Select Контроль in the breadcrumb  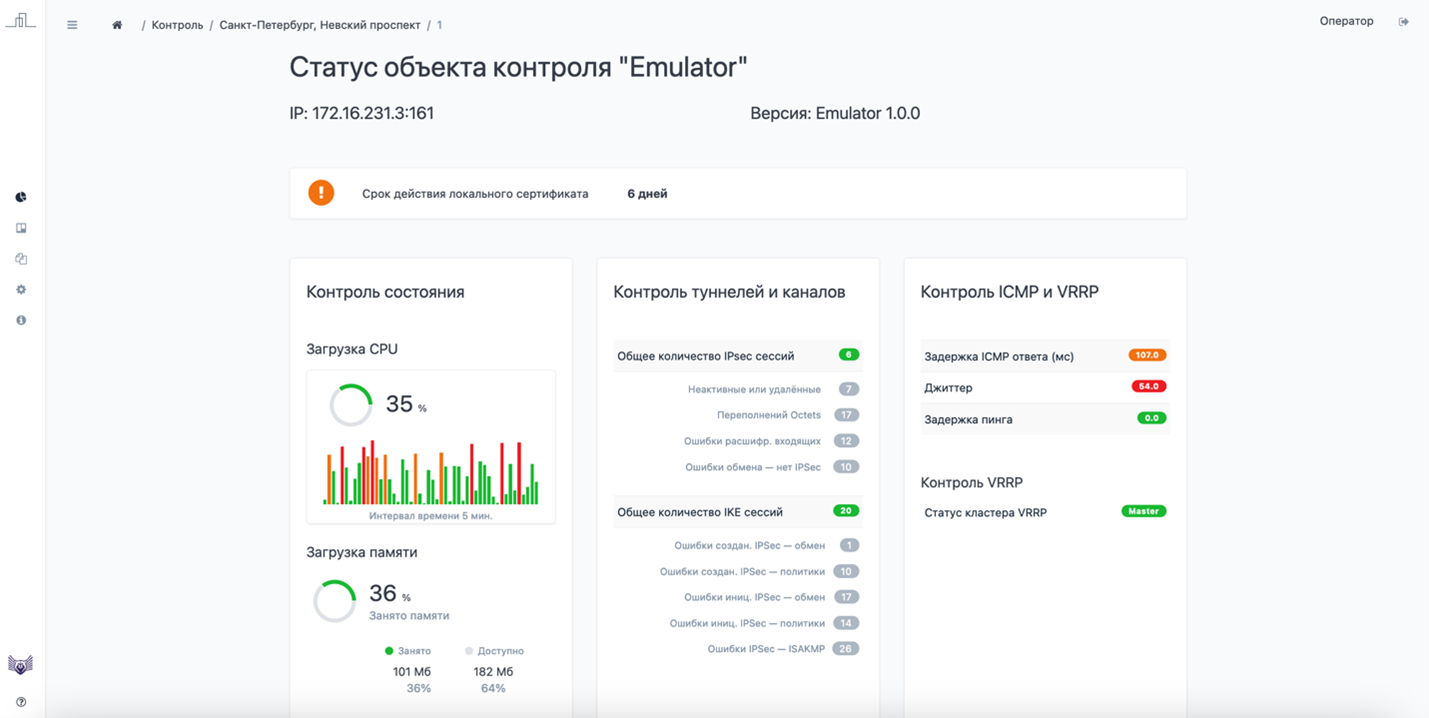pos(178,25)
